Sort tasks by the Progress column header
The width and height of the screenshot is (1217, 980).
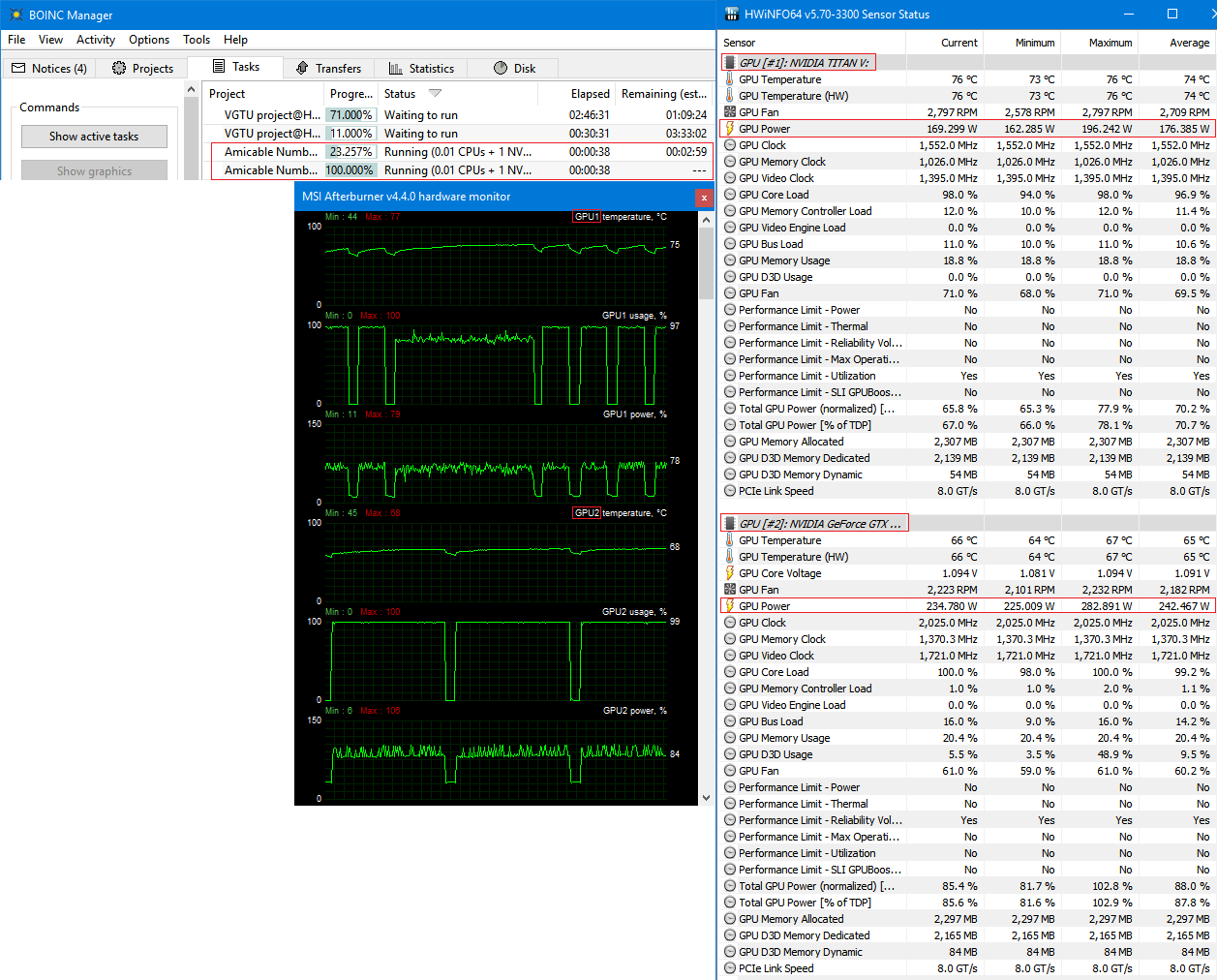351,94
